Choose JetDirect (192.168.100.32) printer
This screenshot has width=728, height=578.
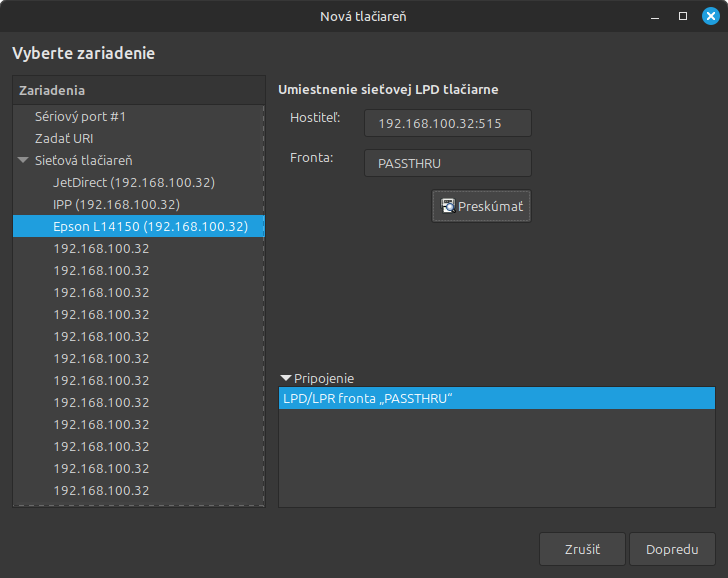coord(133,182)
